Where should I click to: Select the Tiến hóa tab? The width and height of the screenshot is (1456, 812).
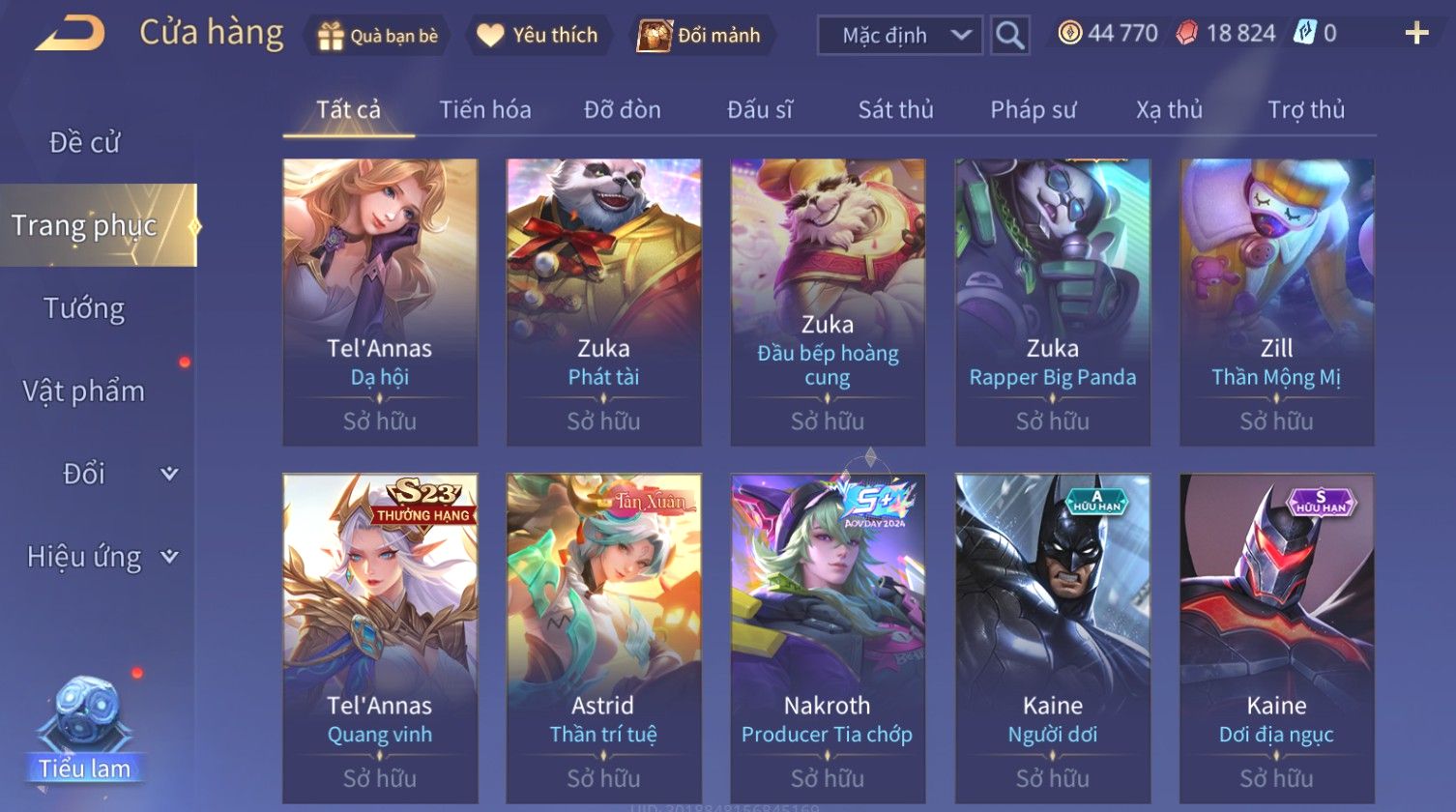click(x=485, y=110)
